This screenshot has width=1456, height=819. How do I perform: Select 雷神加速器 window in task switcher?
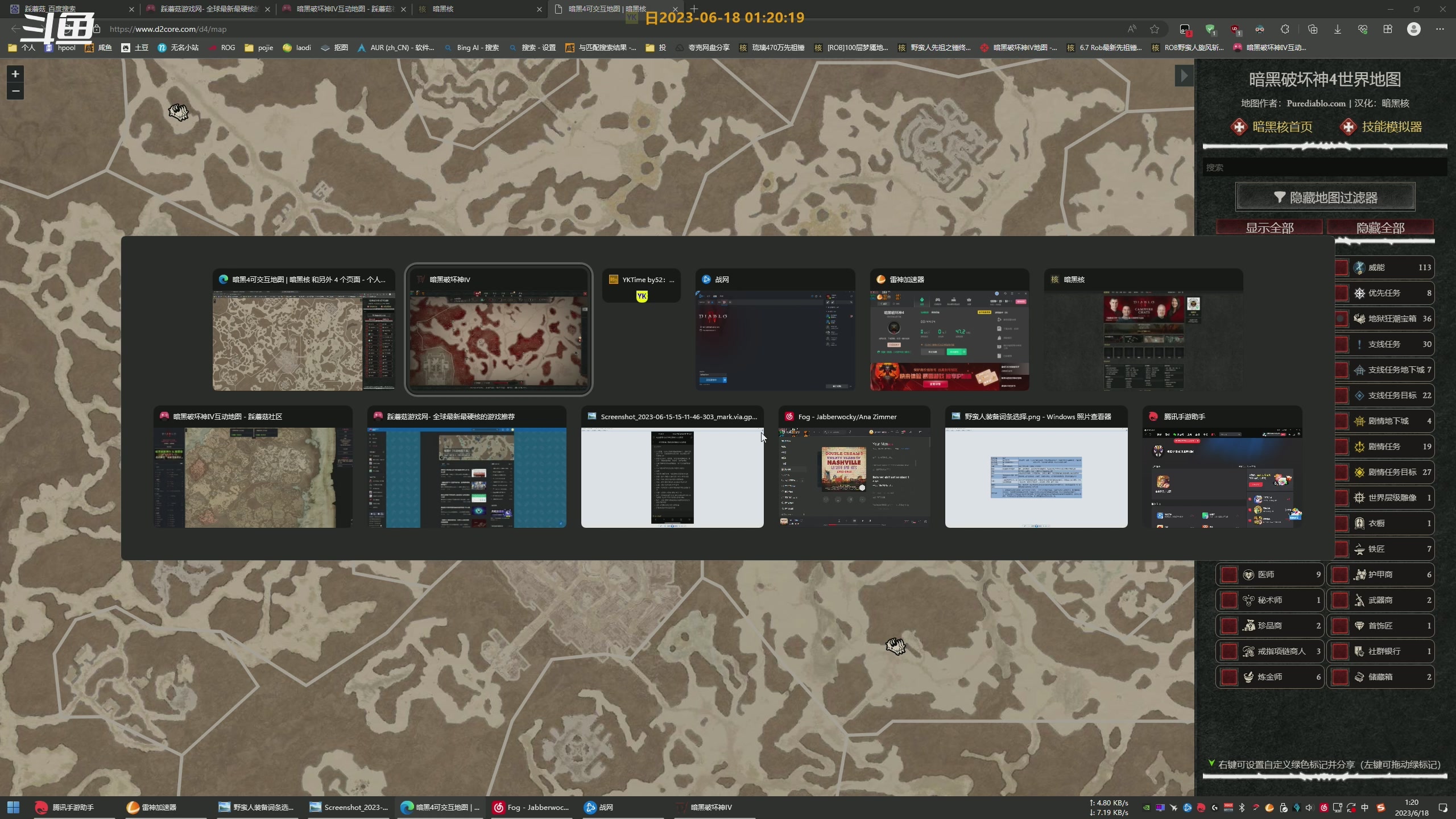click(x=949, y=329)
